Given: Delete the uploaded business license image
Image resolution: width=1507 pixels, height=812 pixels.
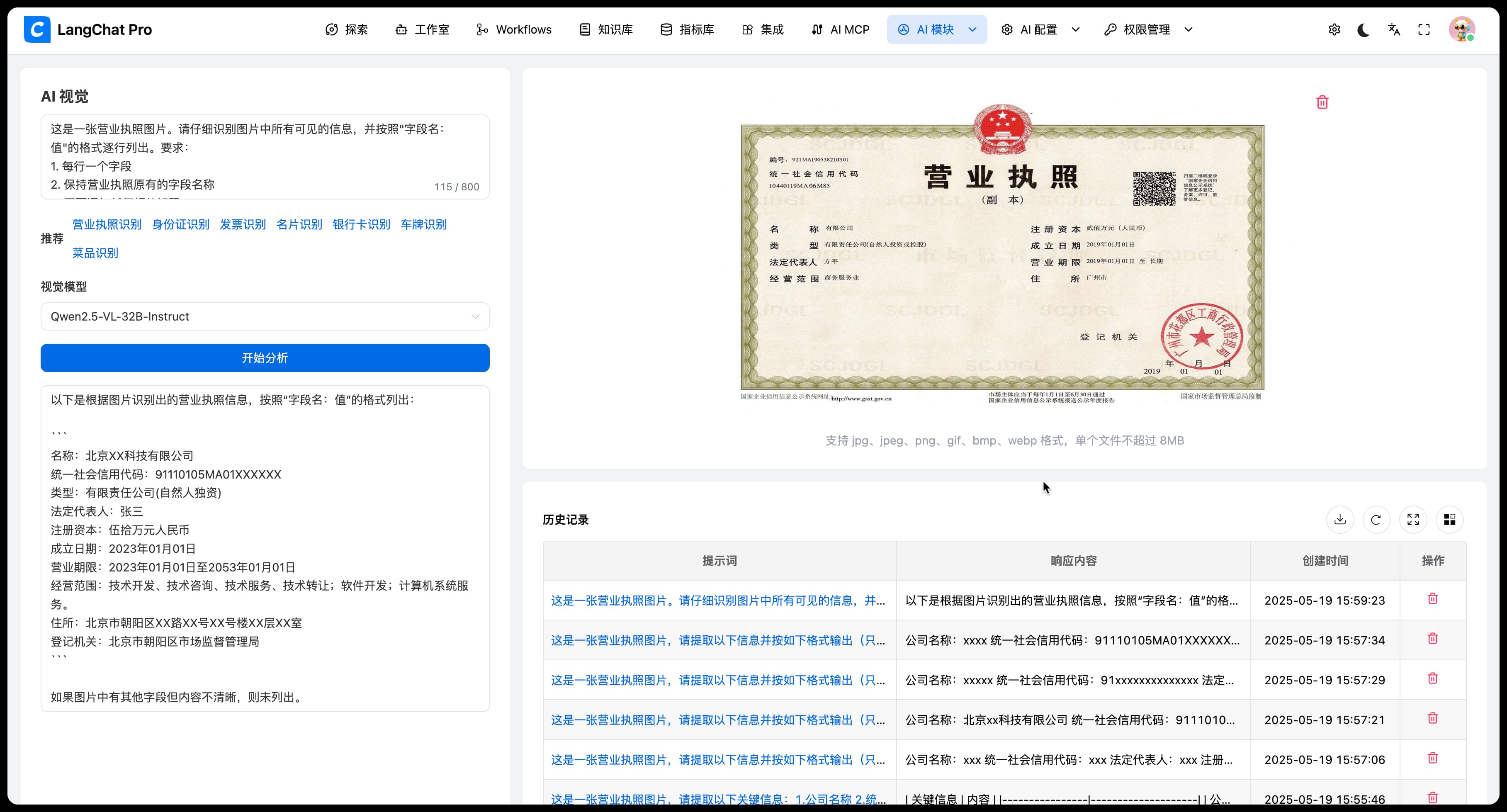Looking at the screenshot, I should pyautogui.click(x=1322, y=102).
